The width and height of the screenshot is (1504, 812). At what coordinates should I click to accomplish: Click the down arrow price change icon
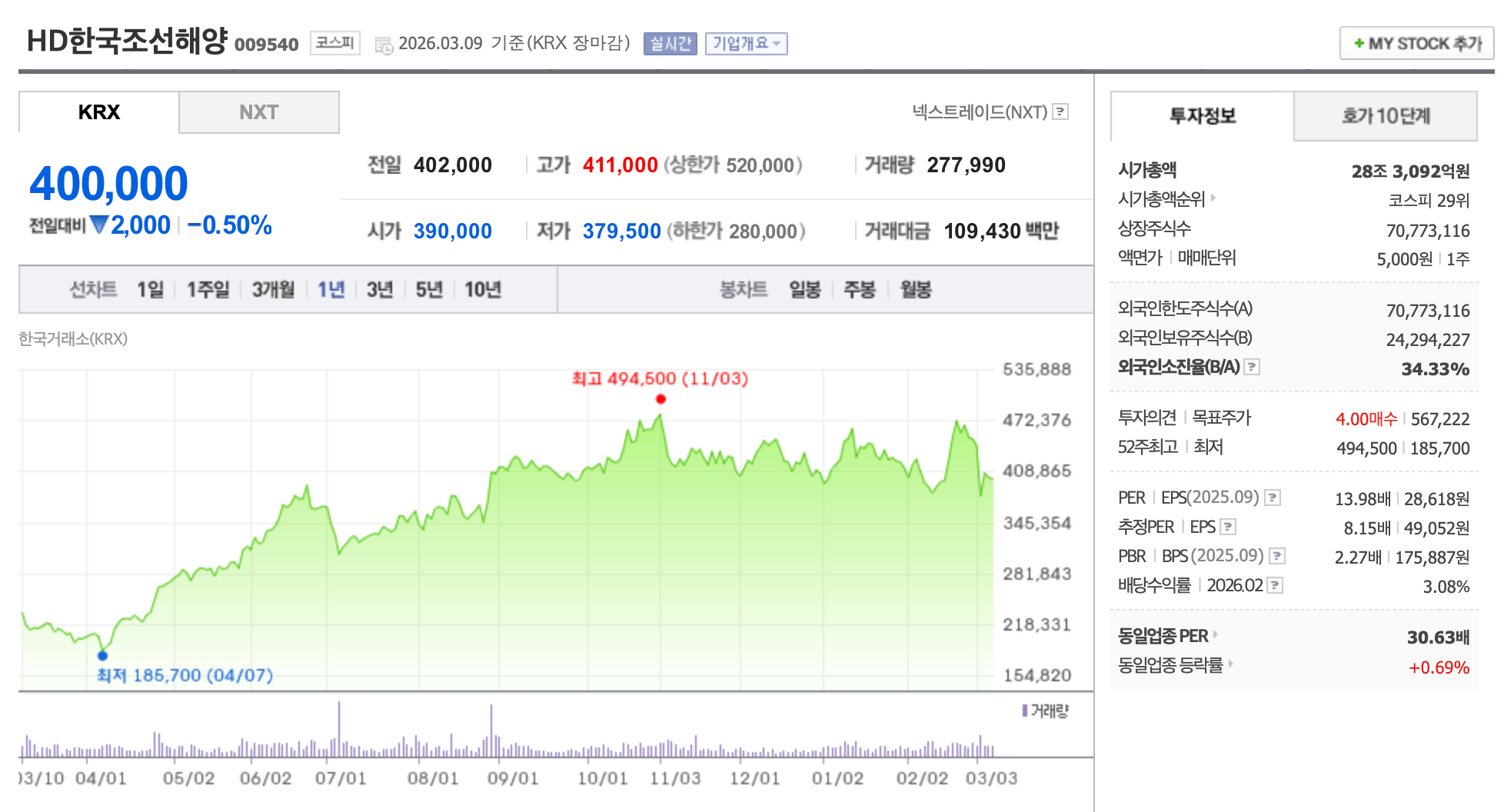pos(99,225)
